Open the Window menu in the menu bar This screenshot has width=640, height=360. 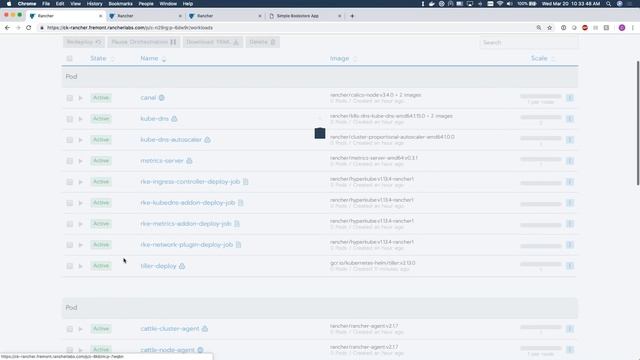(x=168, y=4)
